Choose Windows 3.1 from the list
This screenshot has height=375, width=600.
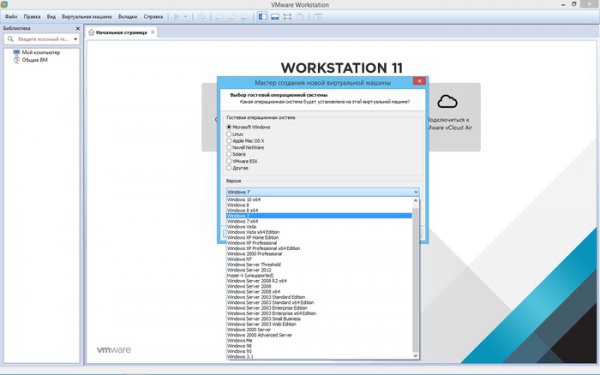[320, 357]
